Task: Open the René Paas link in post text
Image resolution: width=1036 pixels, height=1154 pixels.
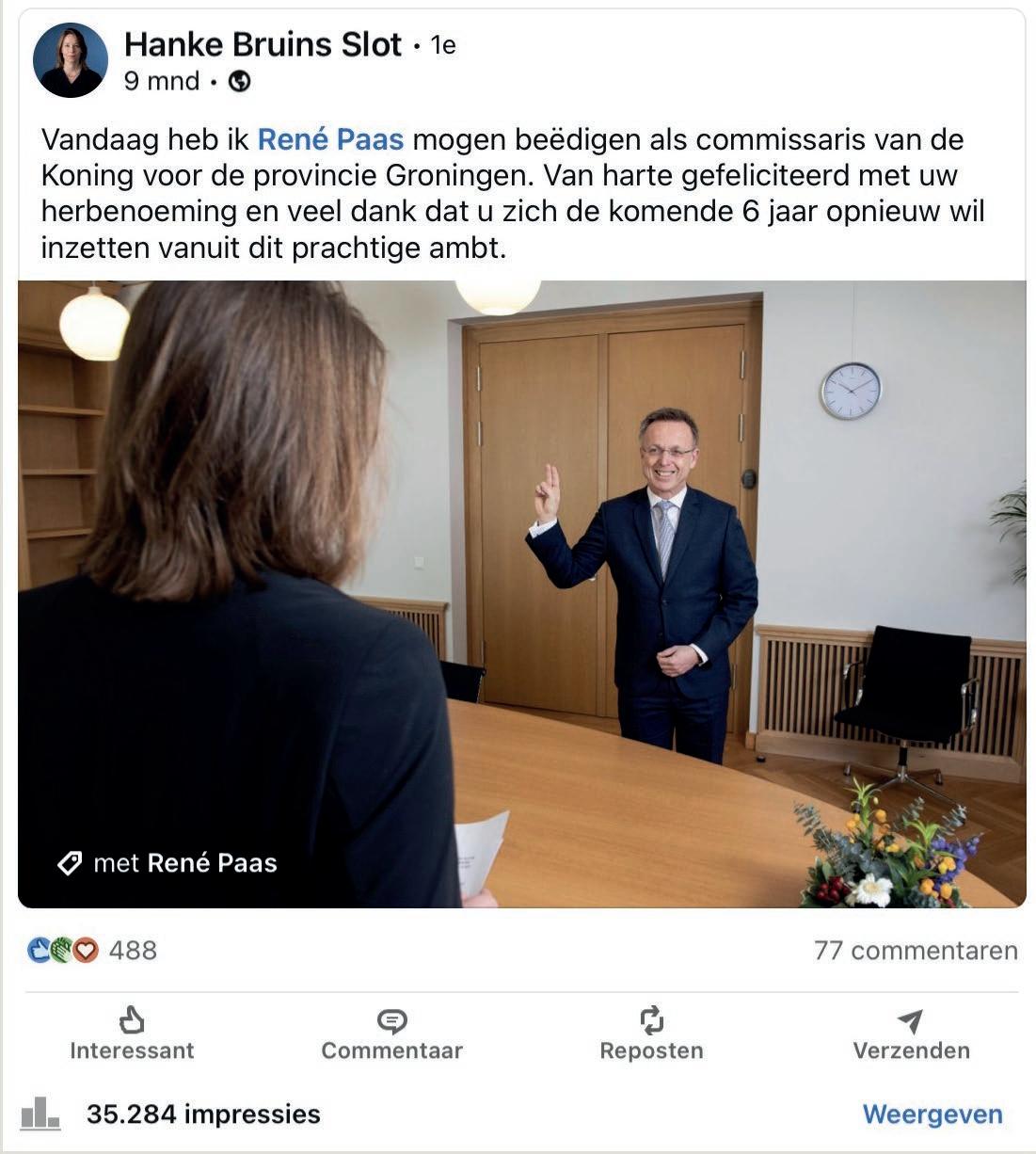Action: point(330,139)
